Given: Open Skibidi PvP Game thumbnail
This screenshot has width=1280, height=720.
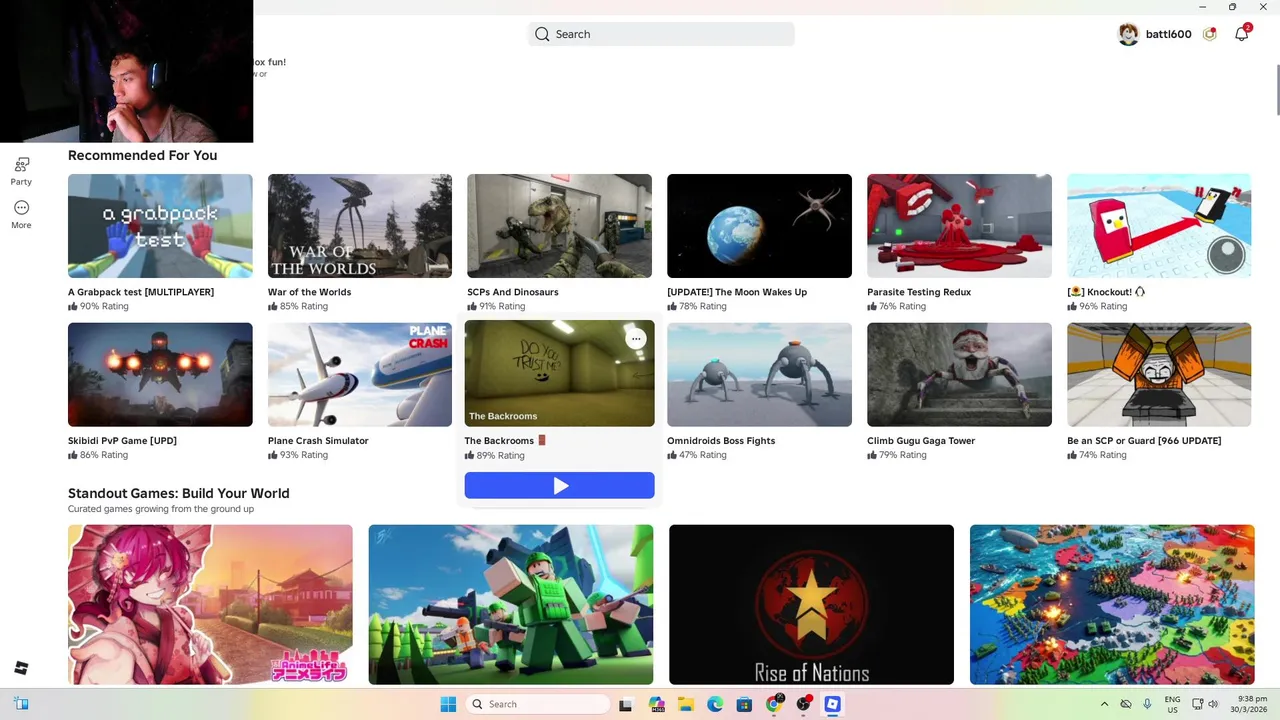Looking at the screenshot, I should pyautogui.click(x=160, y=374).
